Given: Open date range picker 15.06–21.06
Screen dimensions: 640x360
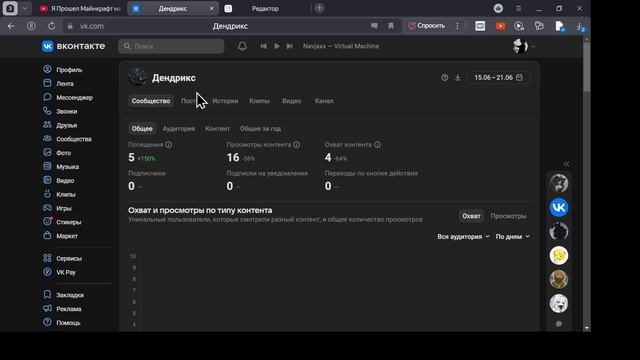Looking at the screenshot, I should point(498,78).
